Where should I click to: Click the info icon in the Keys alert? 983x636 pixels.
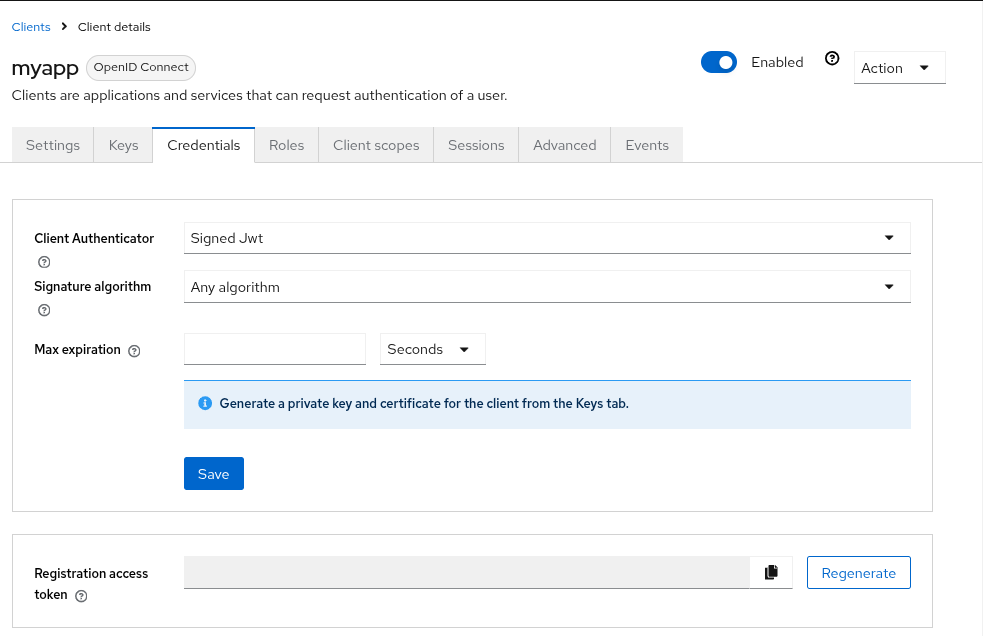coord(205,404)
